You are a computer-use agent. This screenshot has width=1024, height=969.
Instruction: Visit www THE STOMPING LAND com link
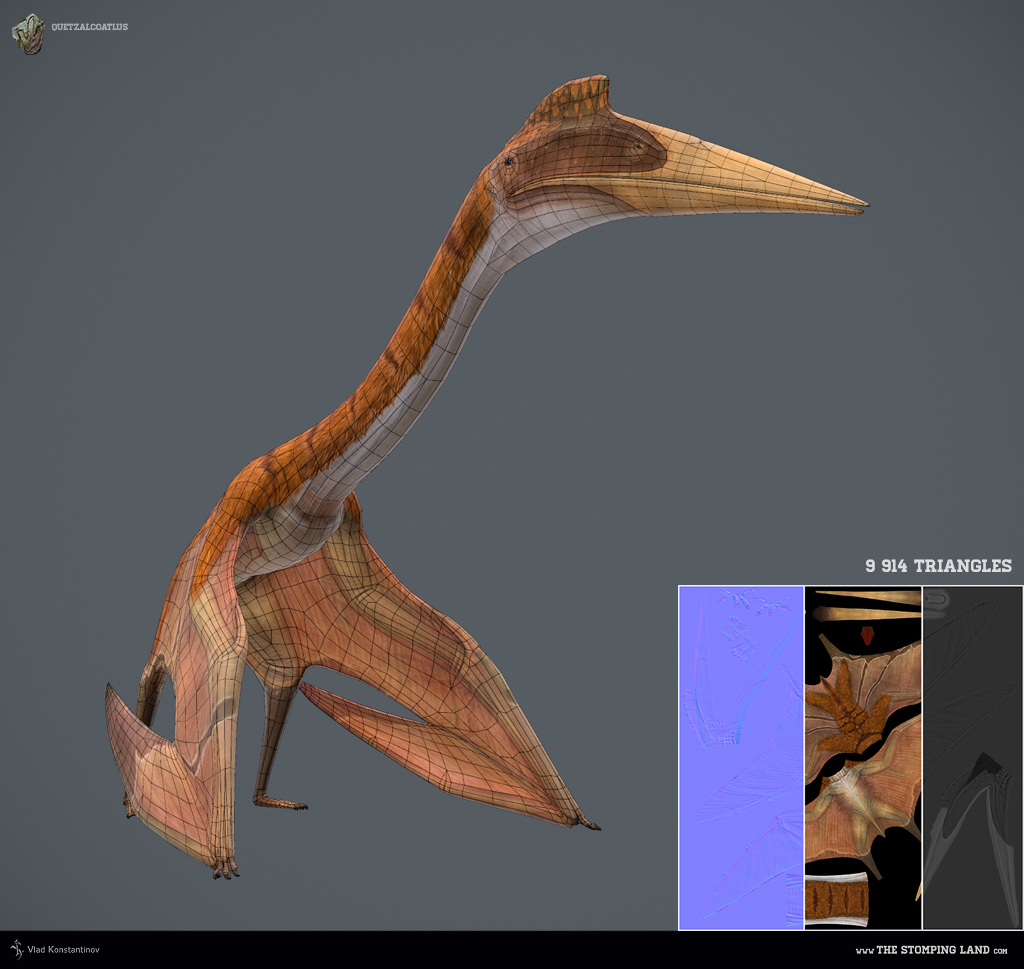931,950
